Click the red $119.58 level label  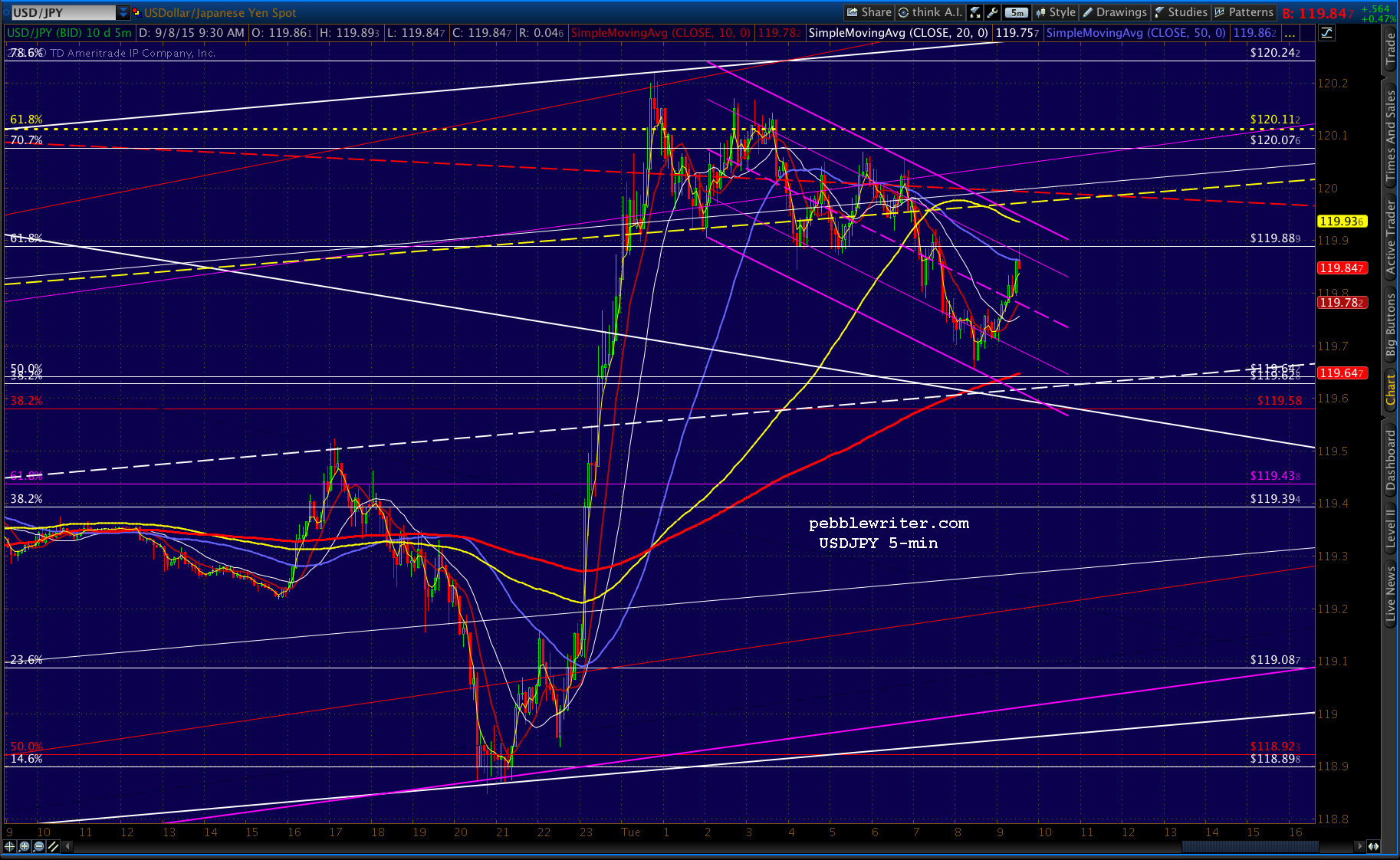click(1279, 401)
